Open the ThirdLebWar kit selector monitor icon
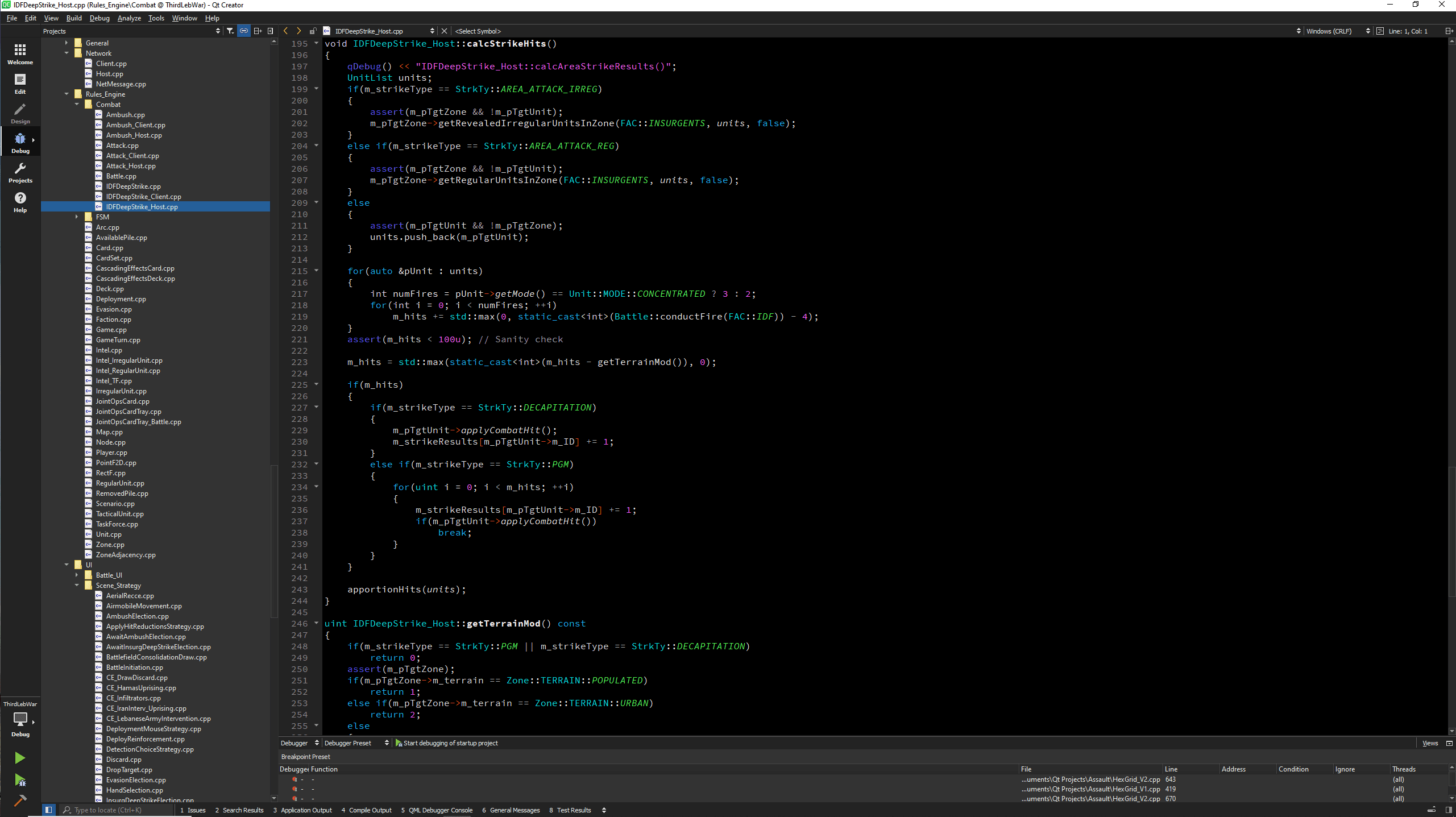Viewport: 1456px width, 817px height. pos(20,719)
